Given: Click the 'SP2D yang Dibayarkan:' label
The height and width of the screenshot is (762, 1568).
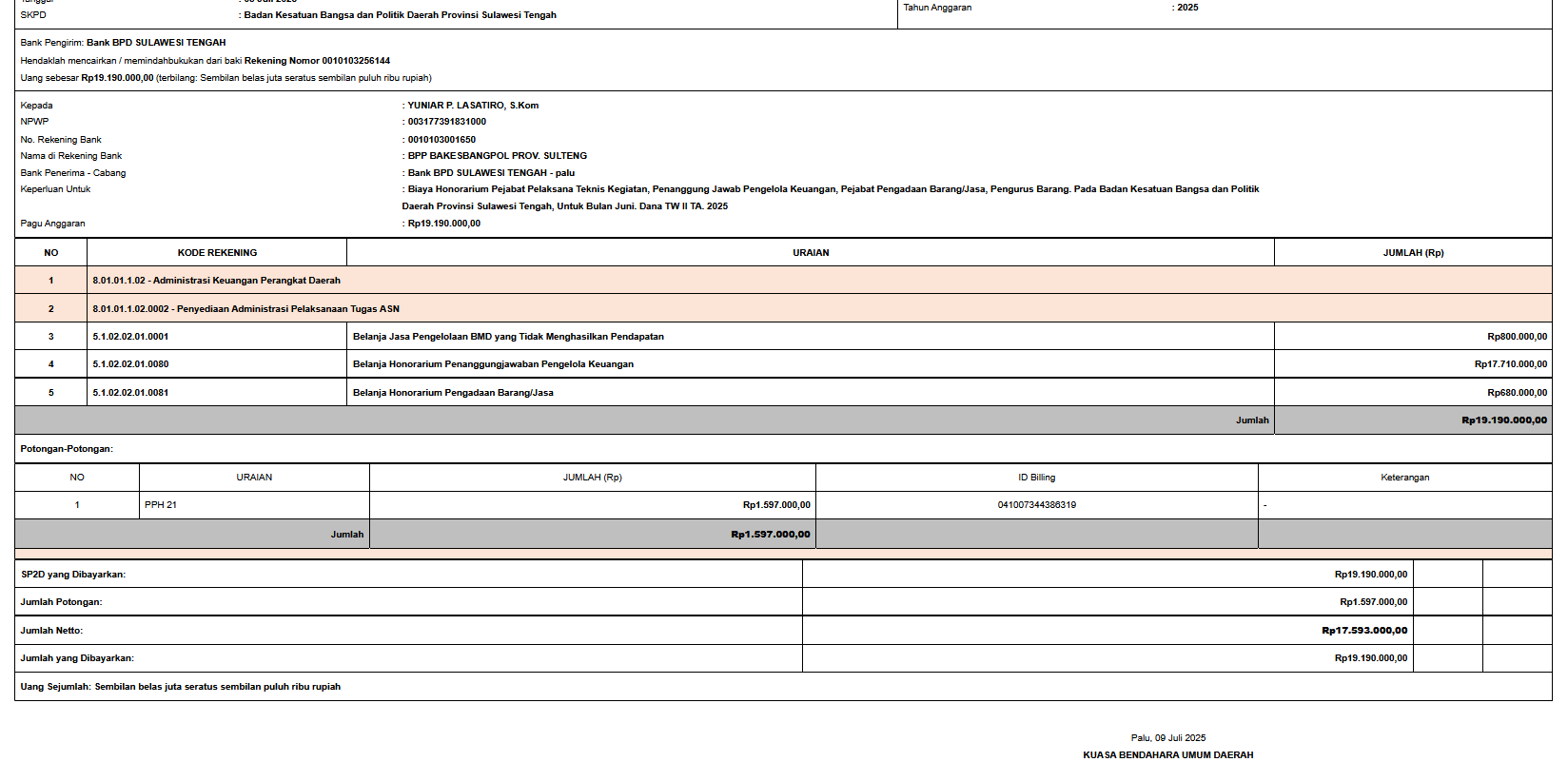Looking at the screenshot, I should 73,575.
